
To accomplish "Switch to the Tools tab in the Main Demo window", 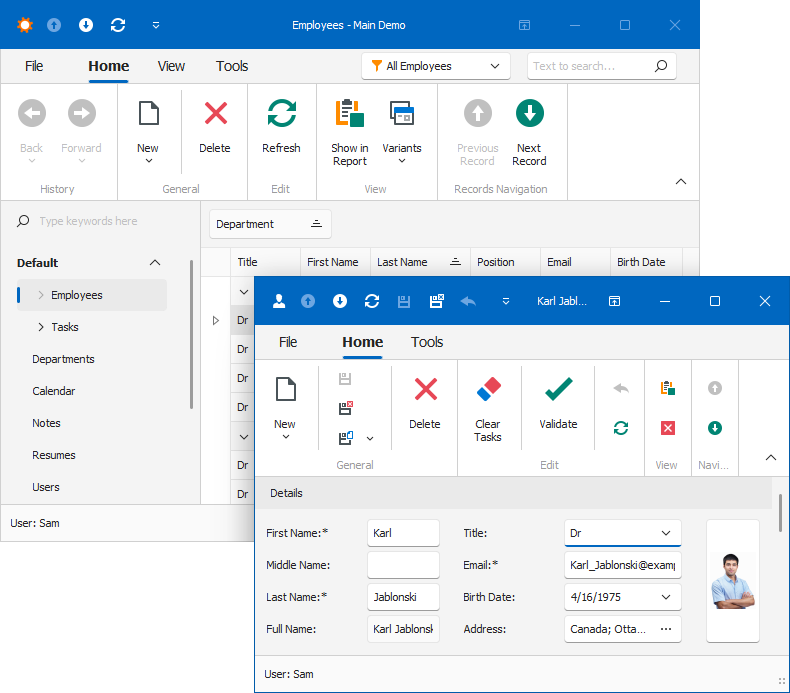I will [x=232, y=66].
